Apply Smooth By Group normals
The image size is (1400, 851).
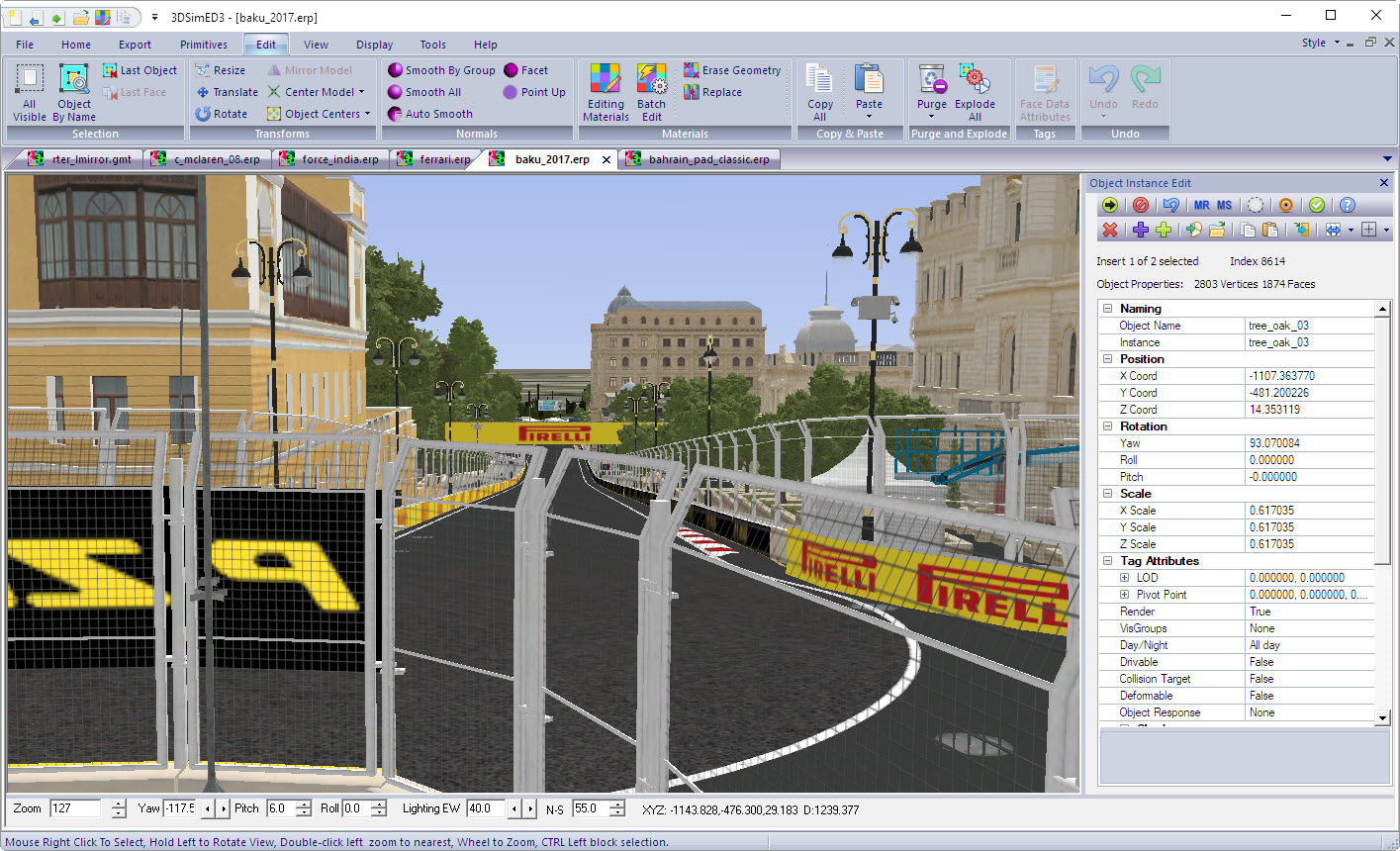[441, 70]
